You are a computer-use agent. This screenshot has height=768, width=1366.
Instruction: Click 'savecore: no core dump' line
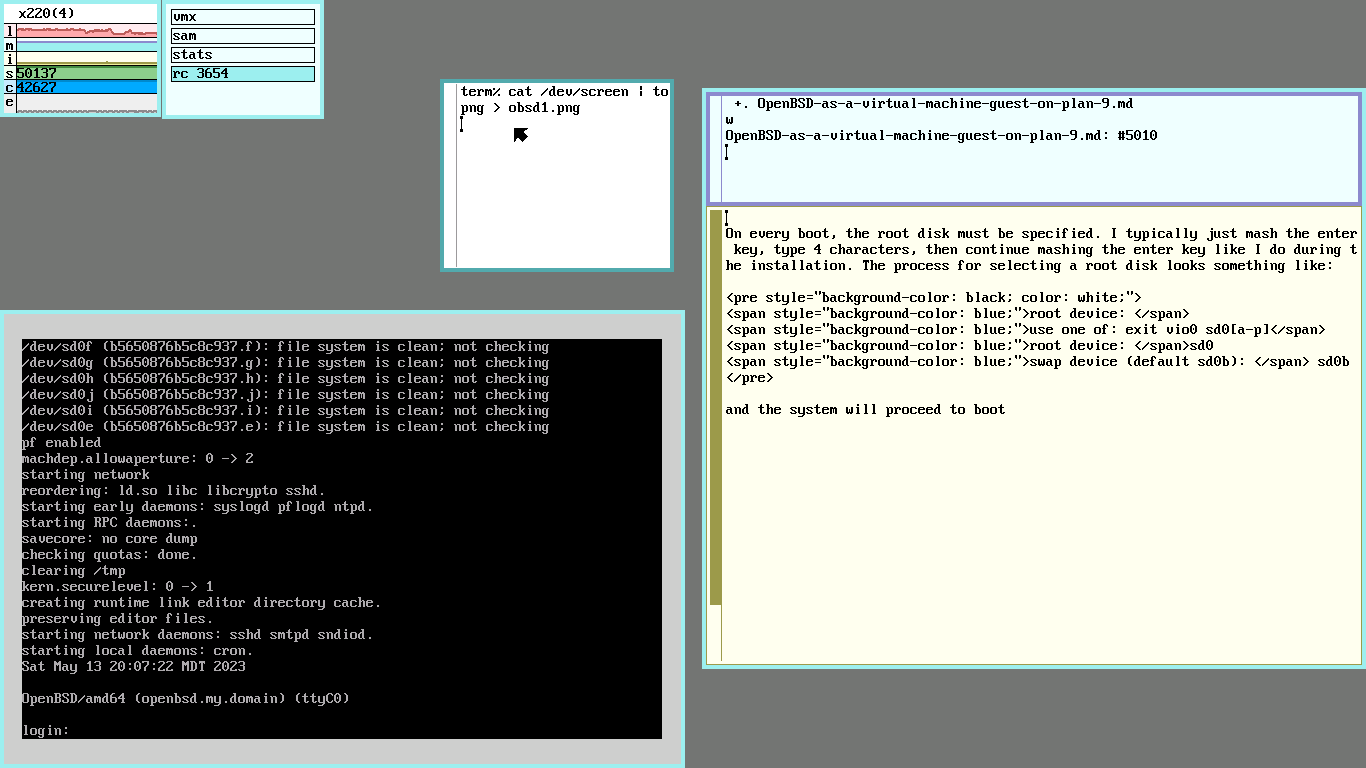coord(110,539)
